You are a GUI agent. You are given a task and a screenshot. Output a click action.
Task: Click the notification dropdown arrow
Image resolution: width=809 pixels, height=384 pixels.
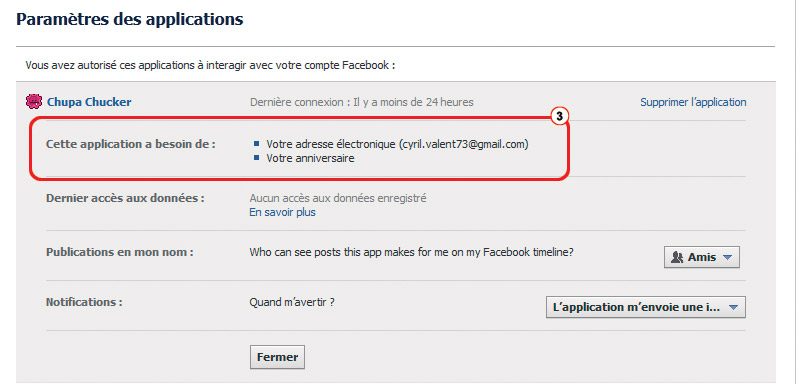point(733,308)
